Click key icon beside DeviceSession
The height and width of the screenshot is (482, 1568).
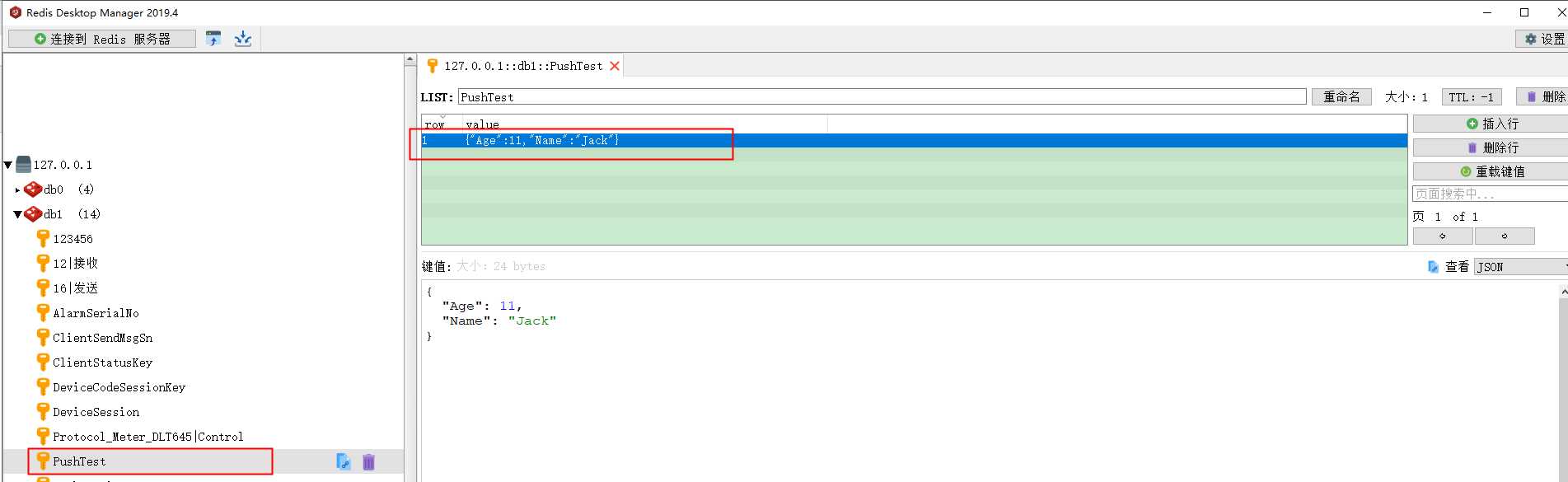point(43,412)
